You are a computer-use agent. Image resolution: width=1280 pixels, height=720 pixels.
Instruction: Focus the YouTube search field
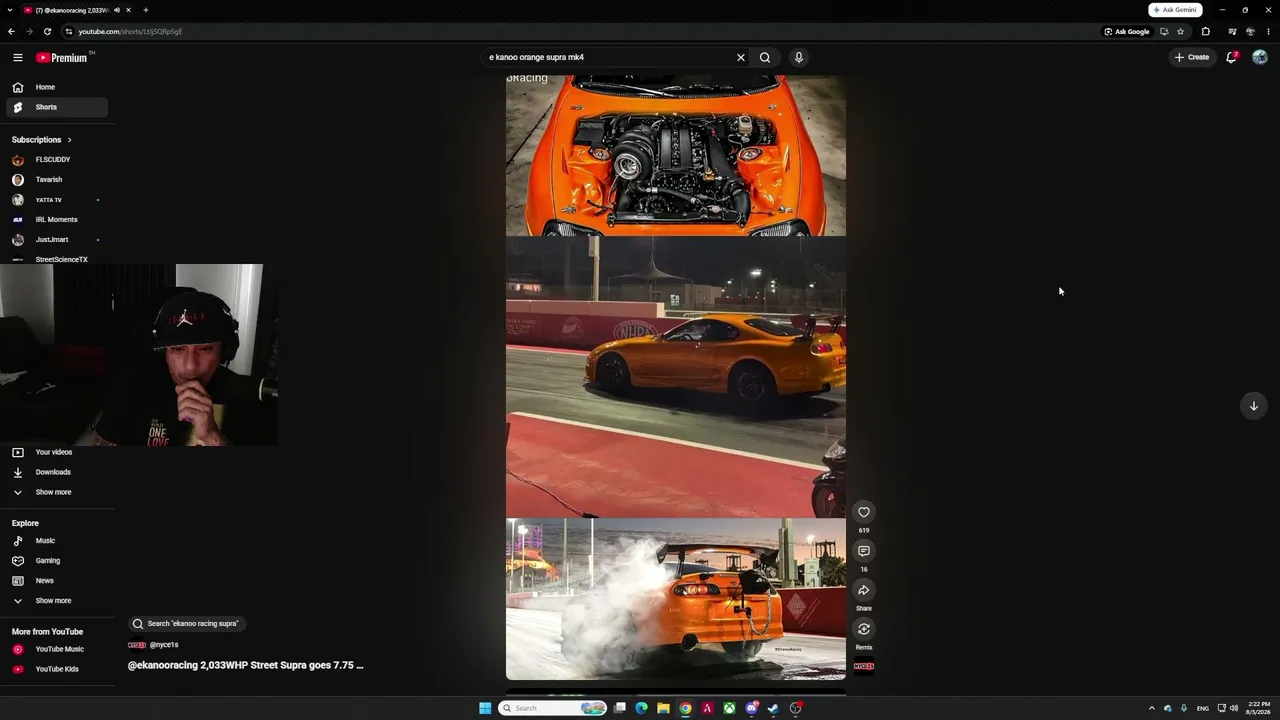[x=608, y=57]
